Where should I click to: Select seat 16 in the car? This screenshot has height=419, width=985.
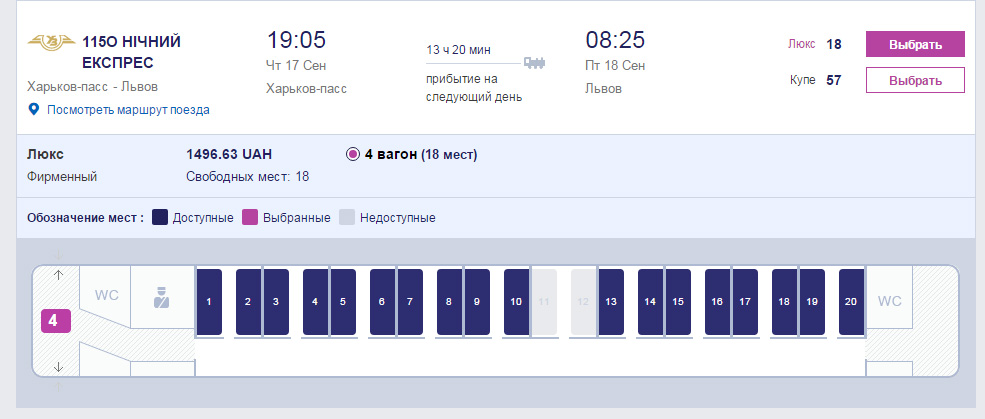tap(717, 302)
